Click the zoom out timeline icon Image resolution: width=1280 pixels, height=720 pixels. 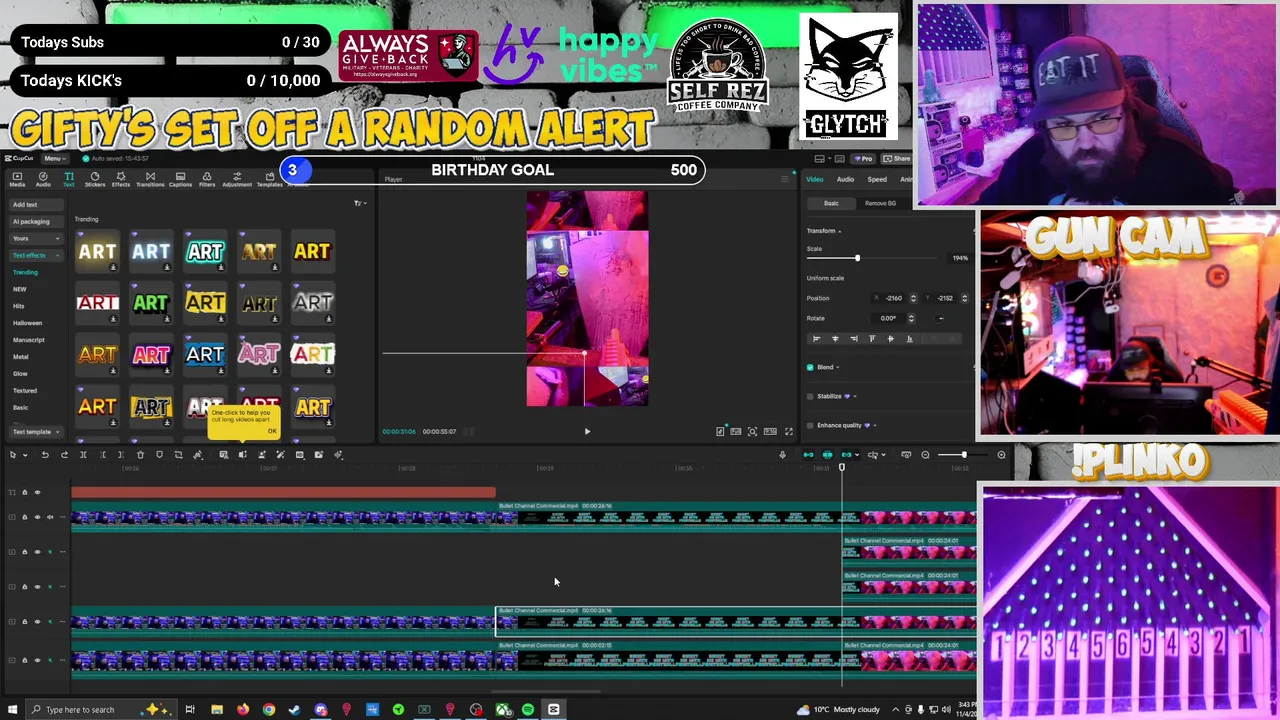pos(925,455)
